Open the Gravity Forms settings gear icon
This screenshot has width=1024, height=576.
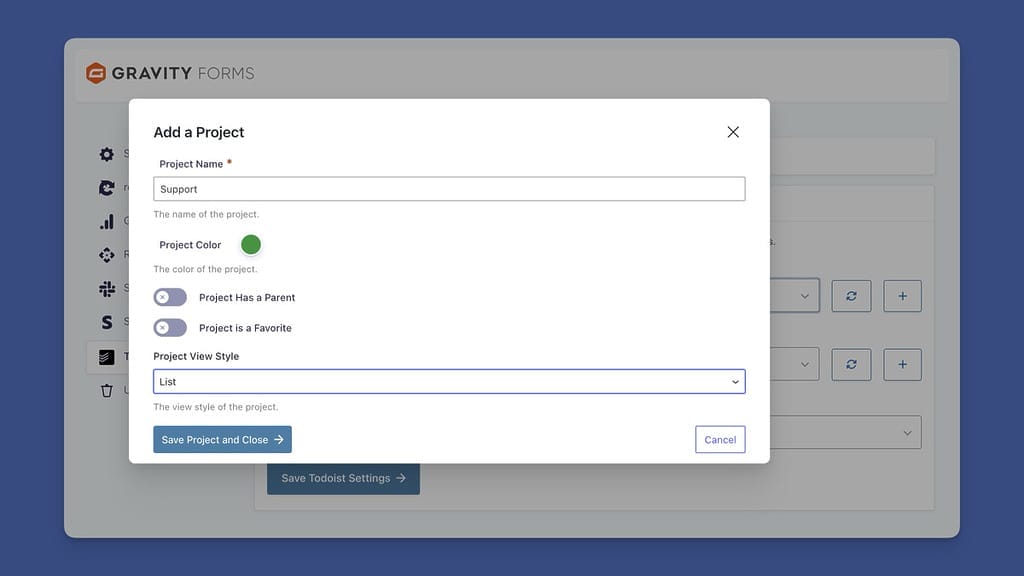(x=107, y=154)
